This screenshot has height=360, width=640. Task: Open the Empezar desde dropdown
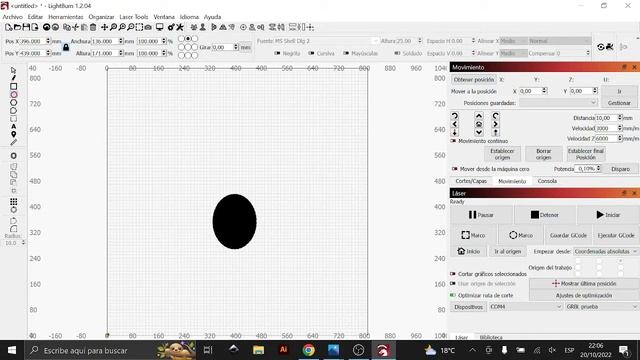click(x=606, y=251)
